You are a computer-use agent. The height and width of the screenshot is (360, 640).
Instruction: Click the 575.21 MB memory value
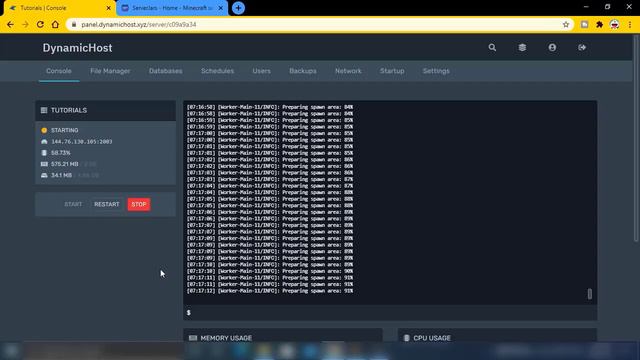[x=64, y=164]
